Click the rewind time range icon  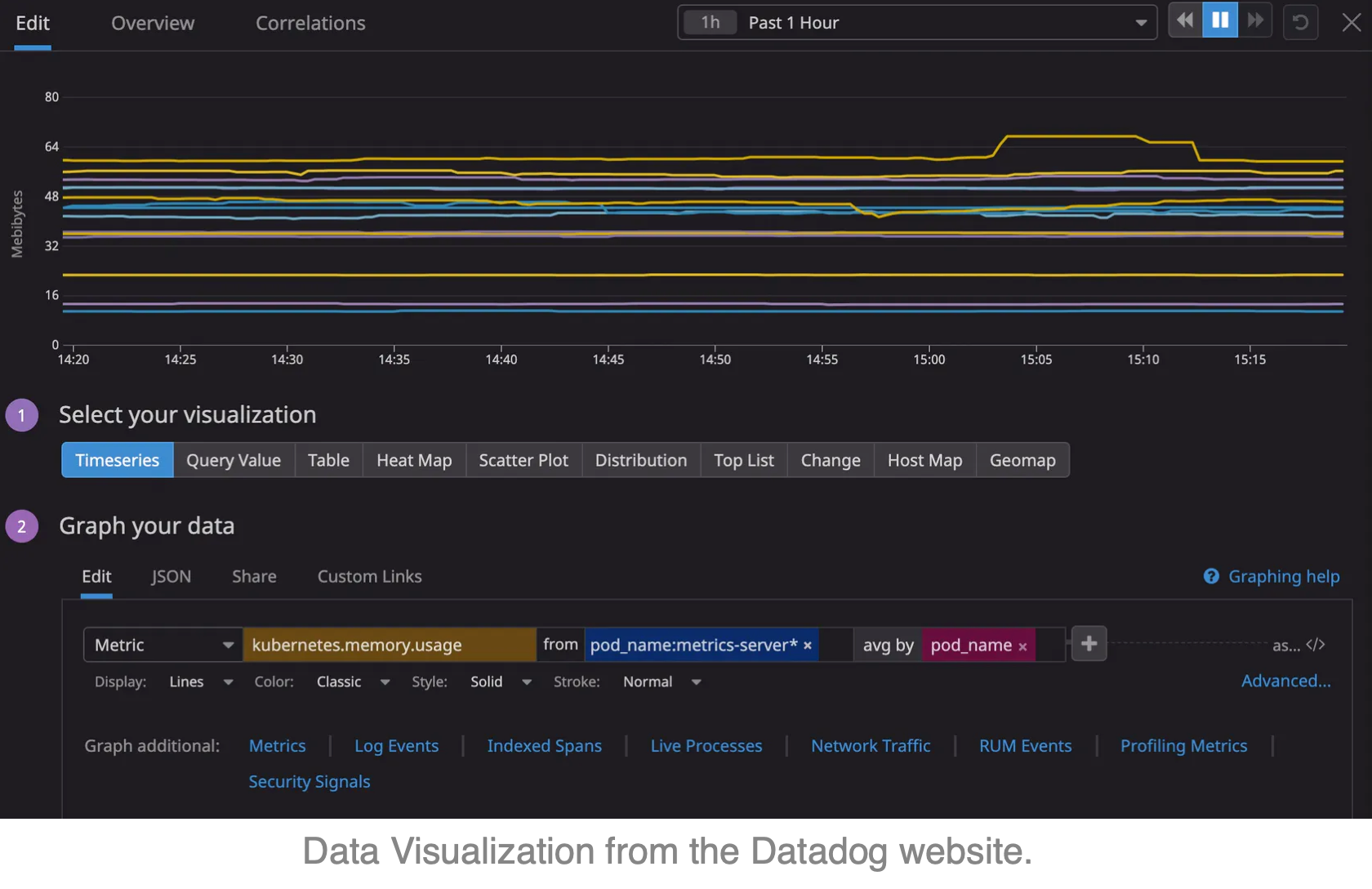click(1185, 20)
